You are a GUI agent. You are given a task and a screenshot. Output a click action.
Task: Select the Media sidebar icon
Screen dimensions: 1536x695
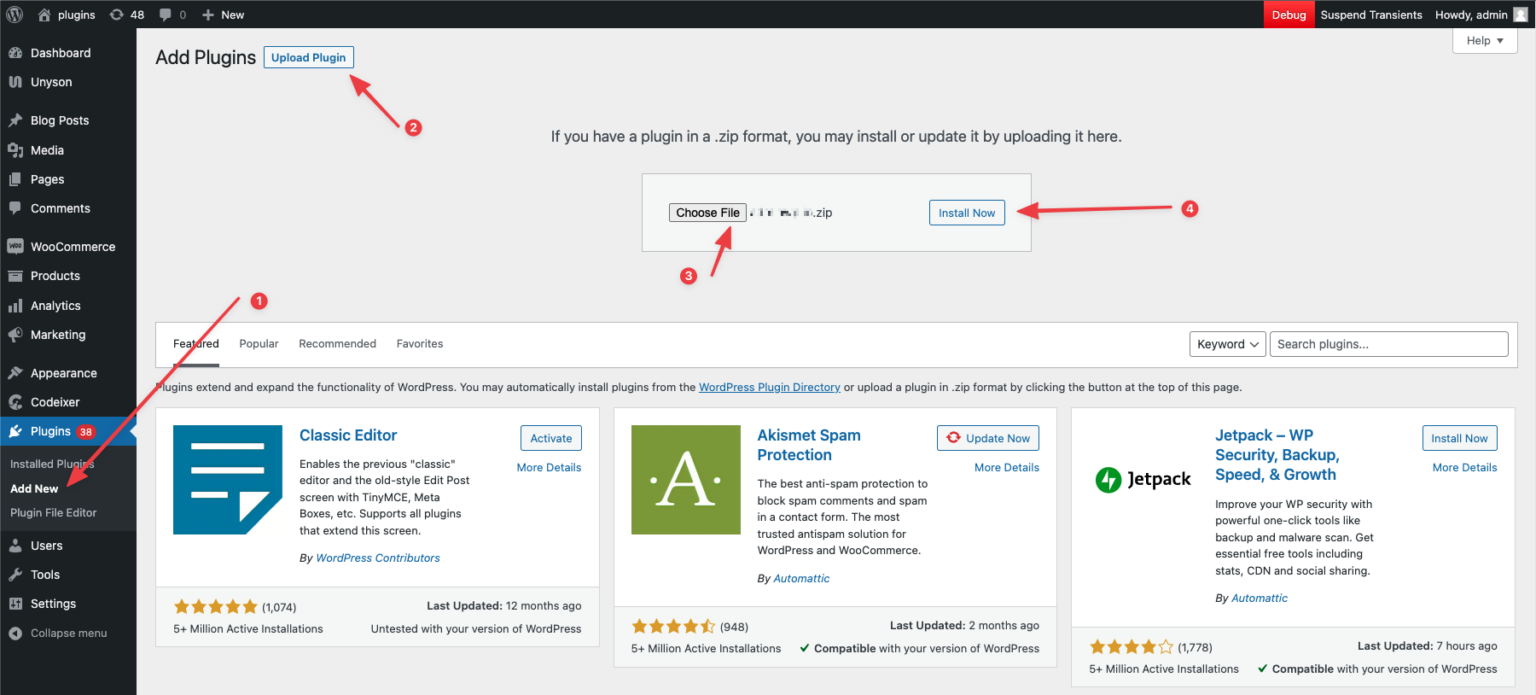coord(20,149)
